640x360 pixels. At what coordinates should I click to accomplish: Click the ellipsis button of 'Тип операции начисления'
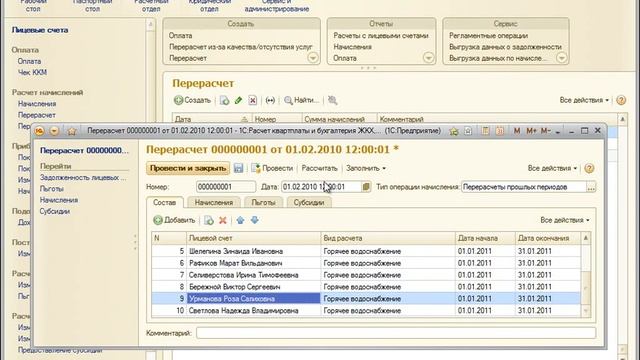tap(591, 187)
